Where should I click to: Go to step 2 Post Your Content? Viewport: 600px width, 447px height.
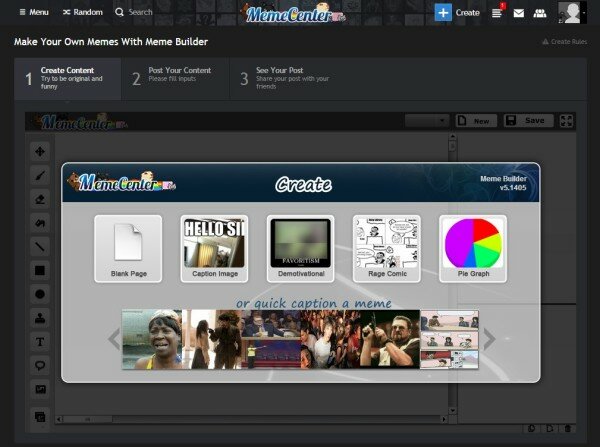175,77
